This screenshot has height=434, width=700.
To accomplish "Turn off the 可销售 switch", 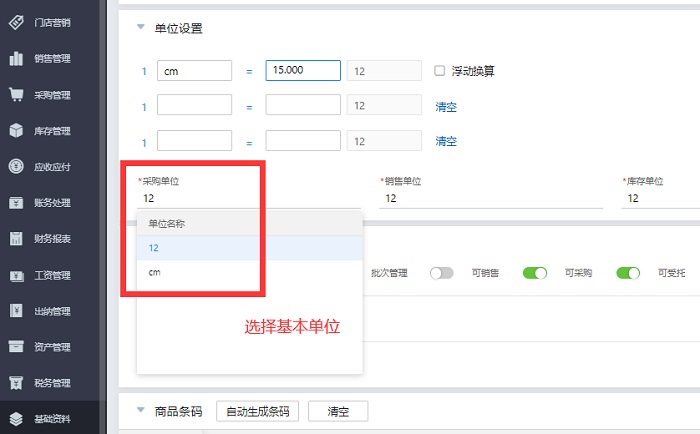I will [x=535, y=272].
